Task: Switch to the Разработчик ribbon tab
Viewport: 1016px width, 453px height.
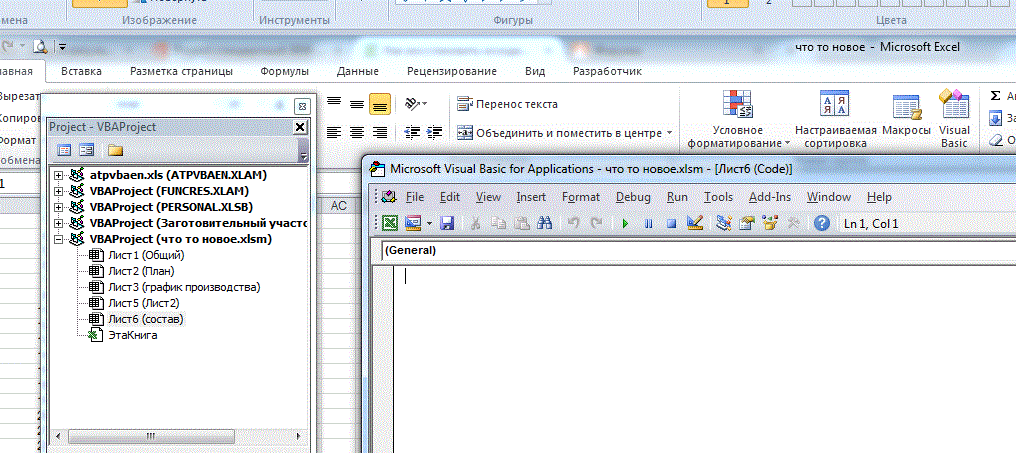Action: coord(607,71)
